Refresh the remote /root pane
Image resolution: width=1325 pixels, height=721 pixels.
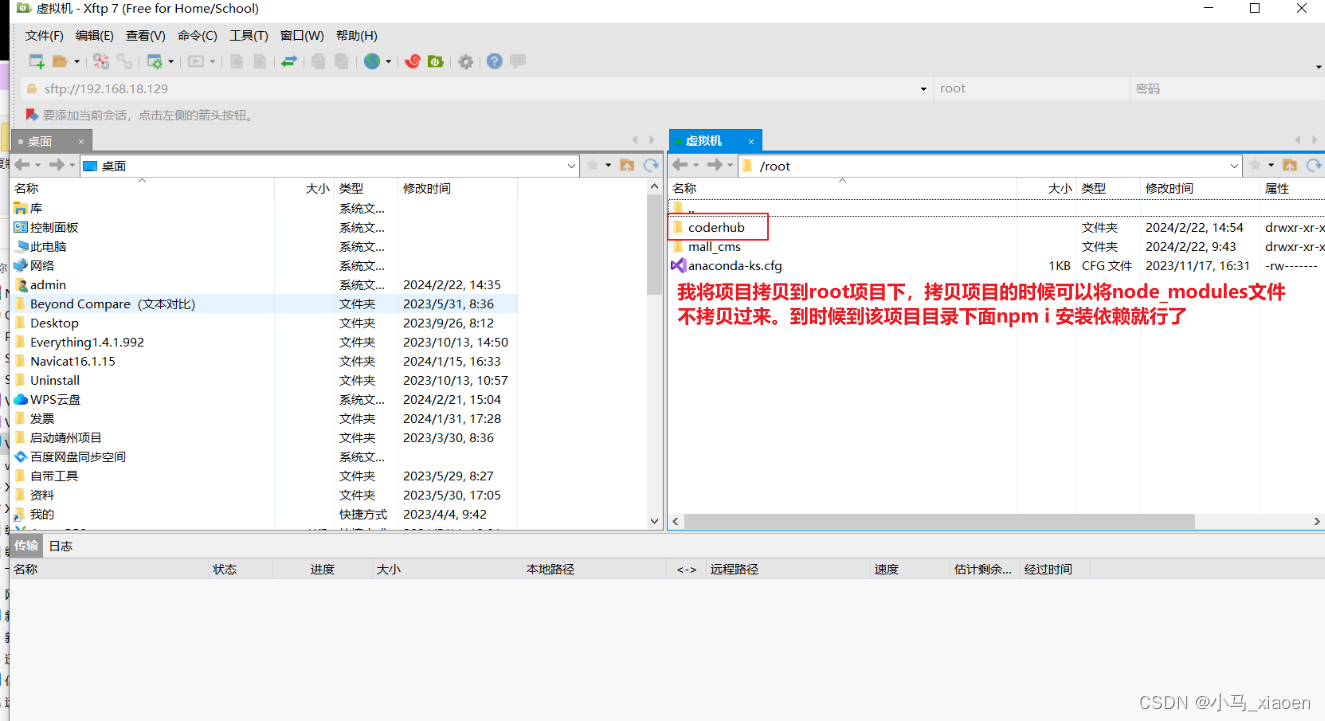[1315, 165]
